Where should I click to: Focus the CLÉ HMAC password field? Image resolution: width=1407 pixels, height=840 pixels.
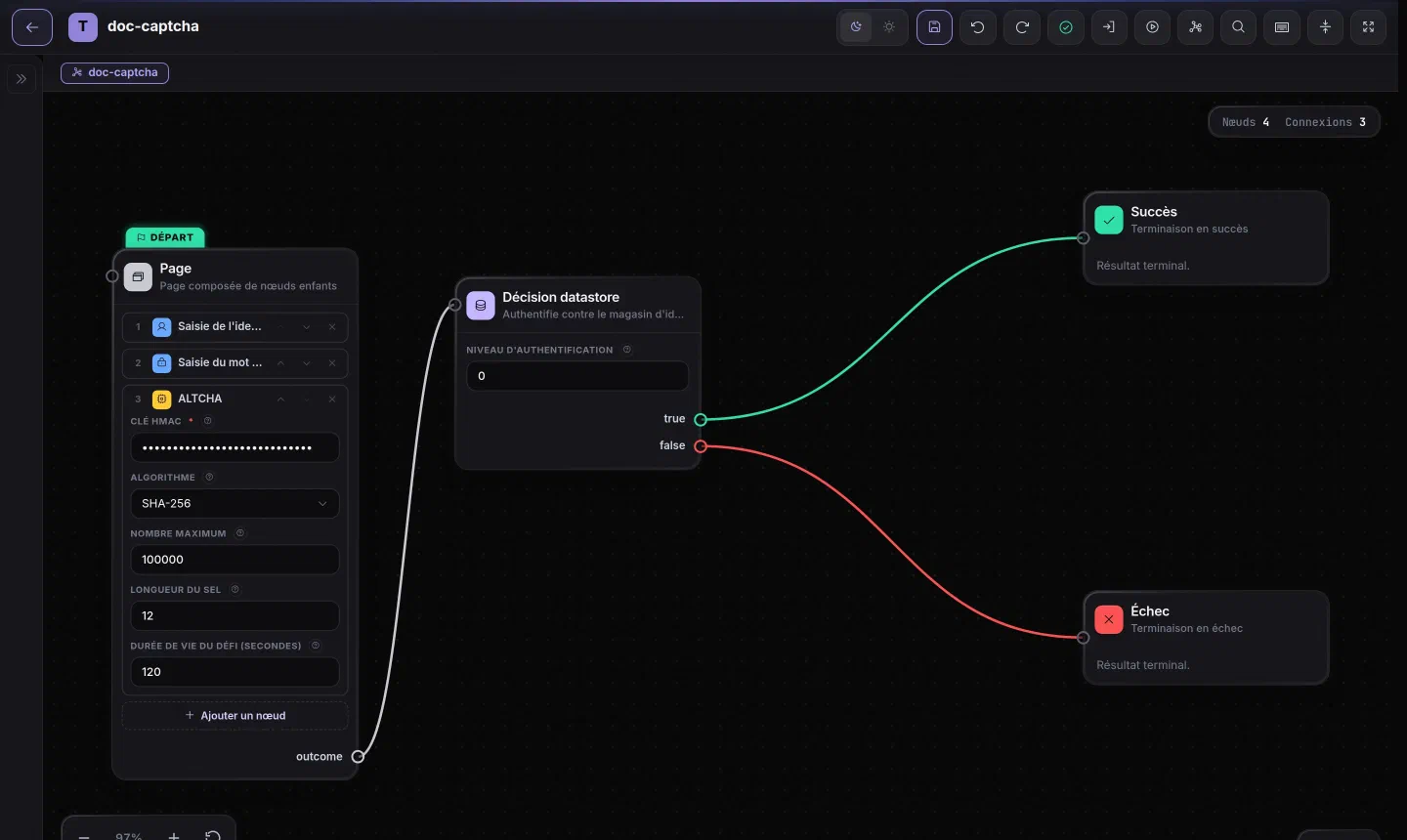coord(234,447)
